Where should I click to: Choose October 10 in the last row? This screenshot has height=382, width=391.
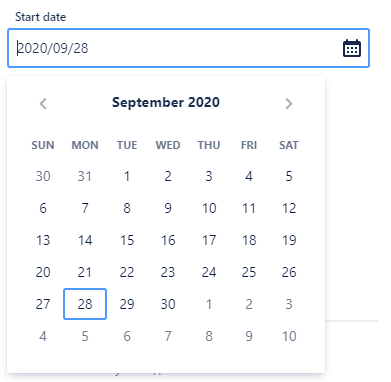point(289,336)
